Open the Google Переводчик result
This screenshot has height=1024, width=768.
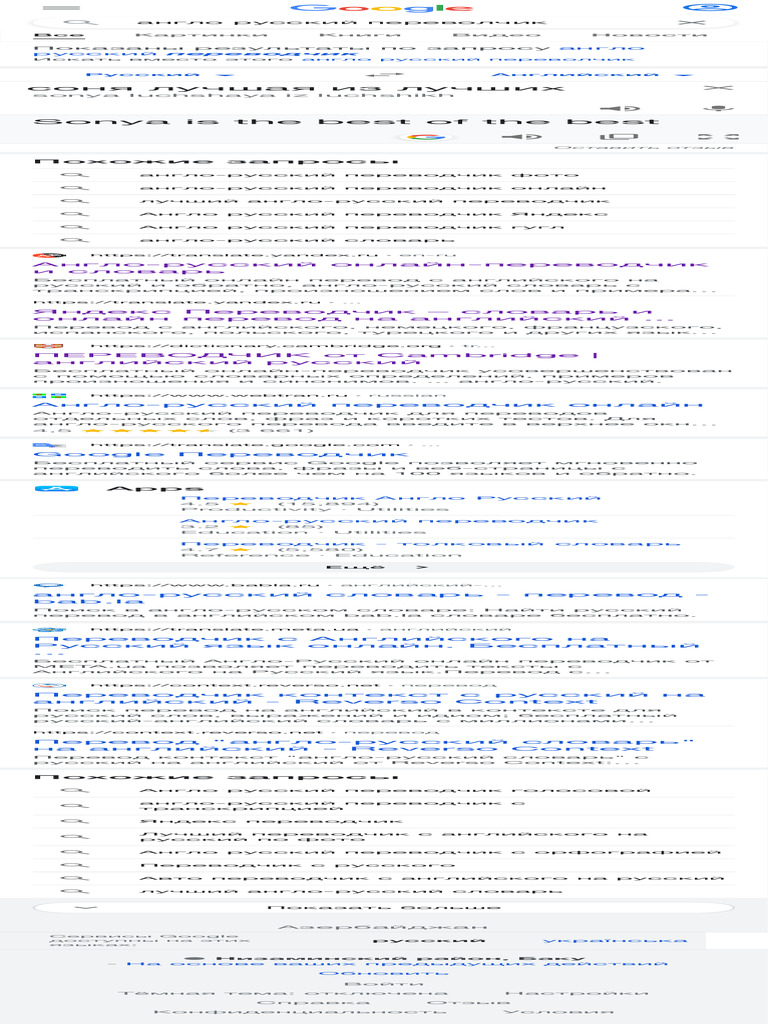coord(221,454)
